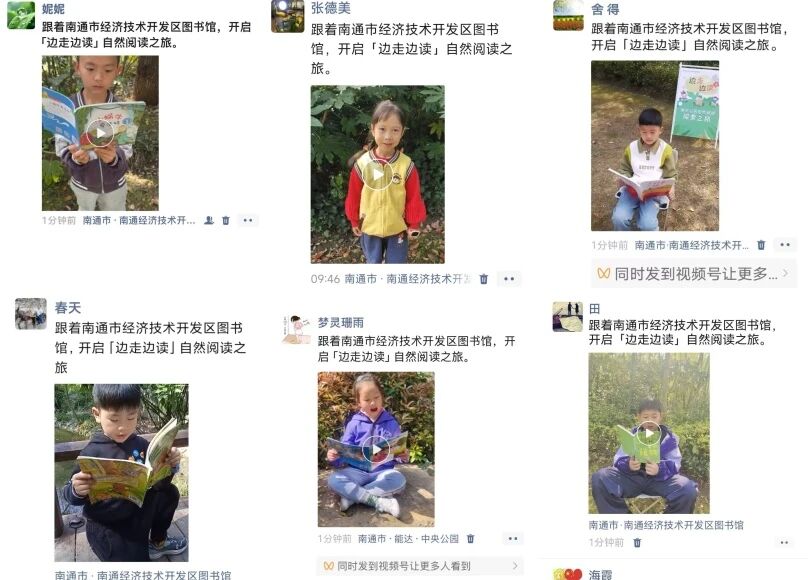Play 妮妮's reading video
808x580 pixels.
point(100,133)
